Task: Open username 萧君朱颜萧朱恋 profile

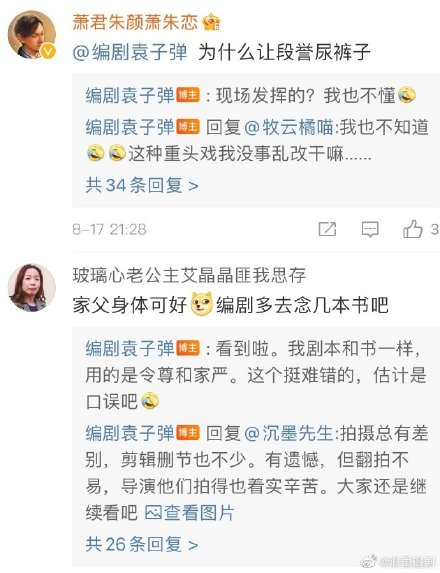Action: [x=135, y=22]
